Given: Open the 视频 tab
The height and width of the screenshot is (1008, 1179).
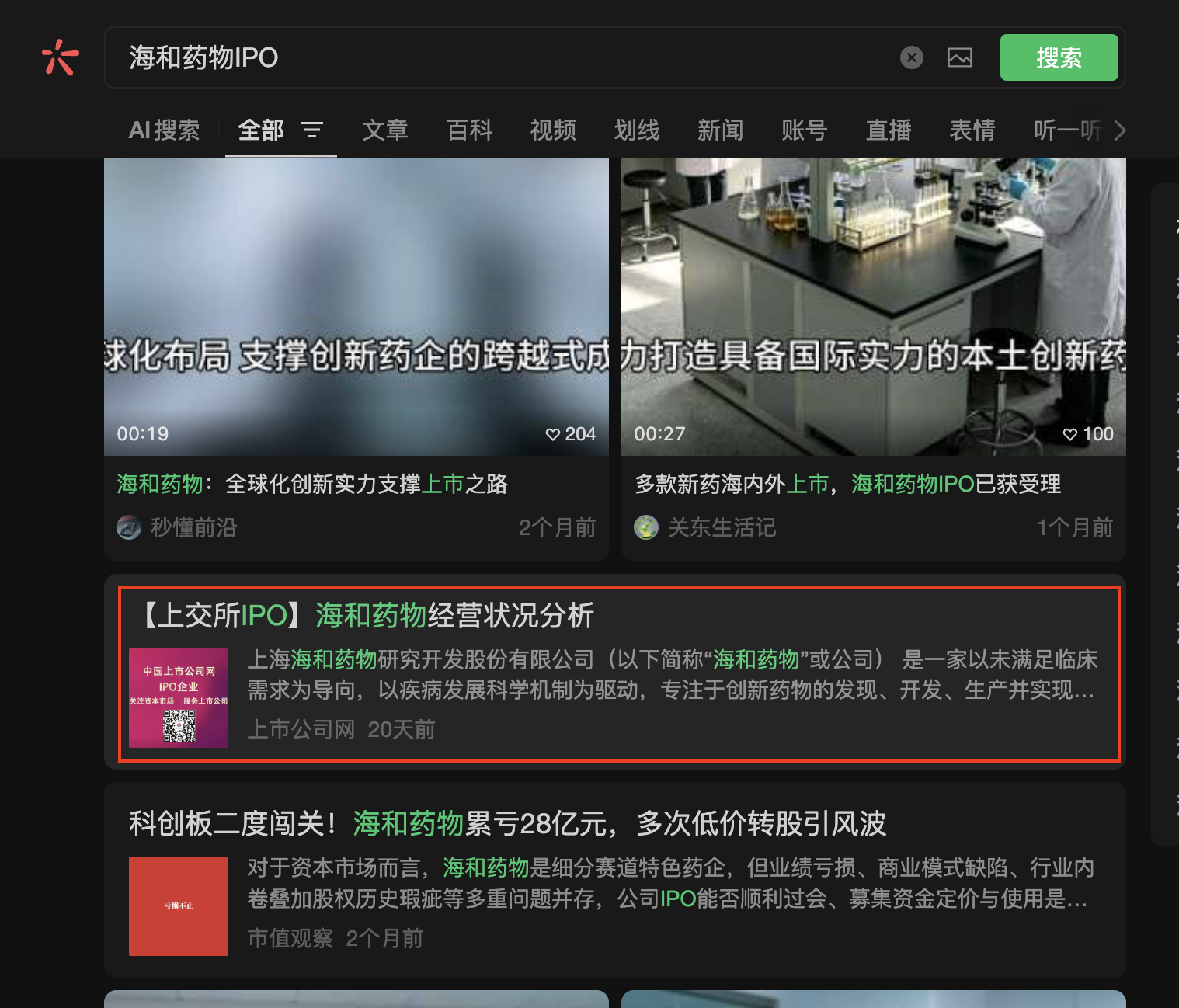Looking at the screenshot, I should point(553,130).
